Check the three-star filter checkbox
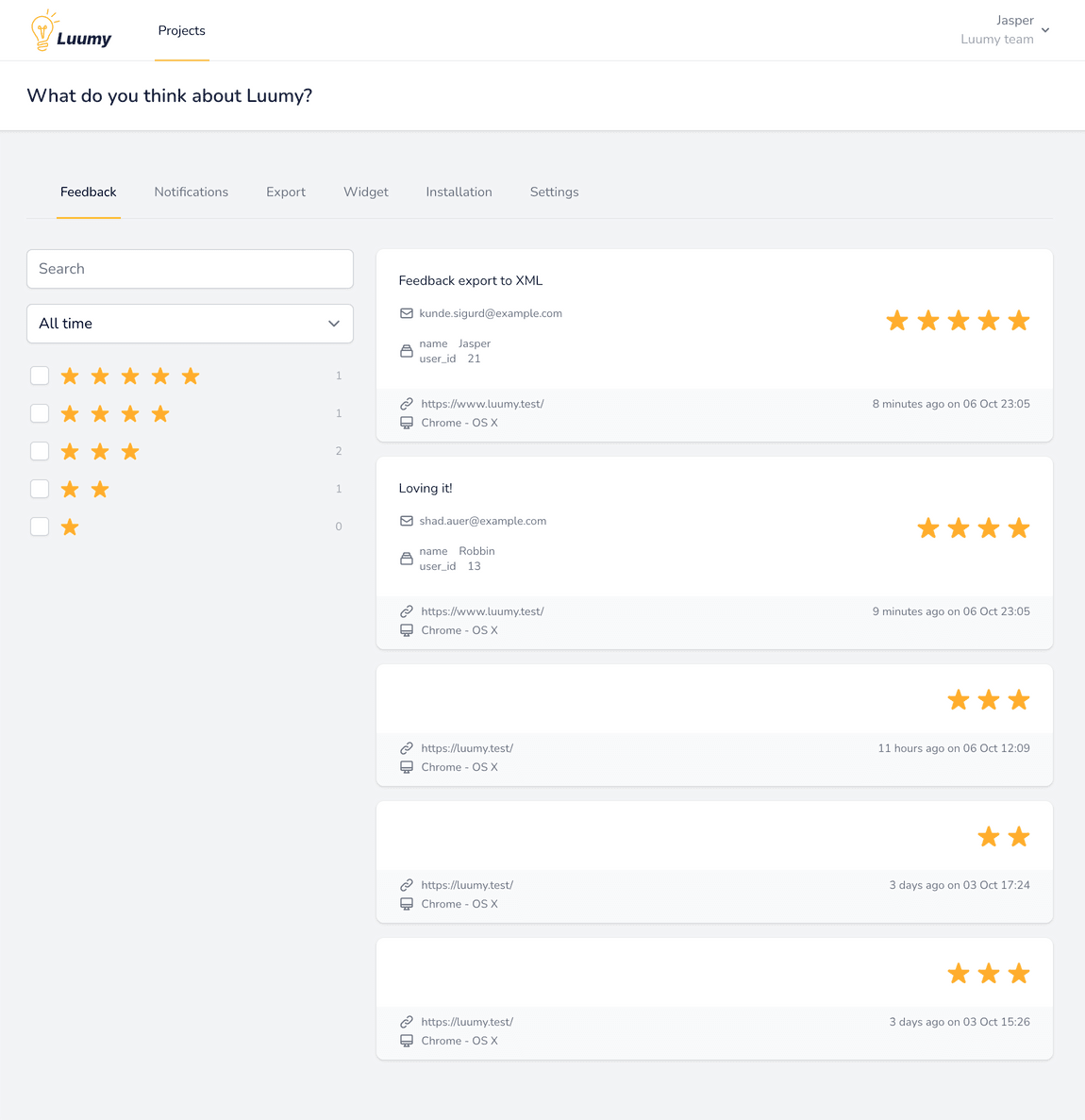Image resolution: width=1085 pixels, height=1120 pixels. point(40,451)
